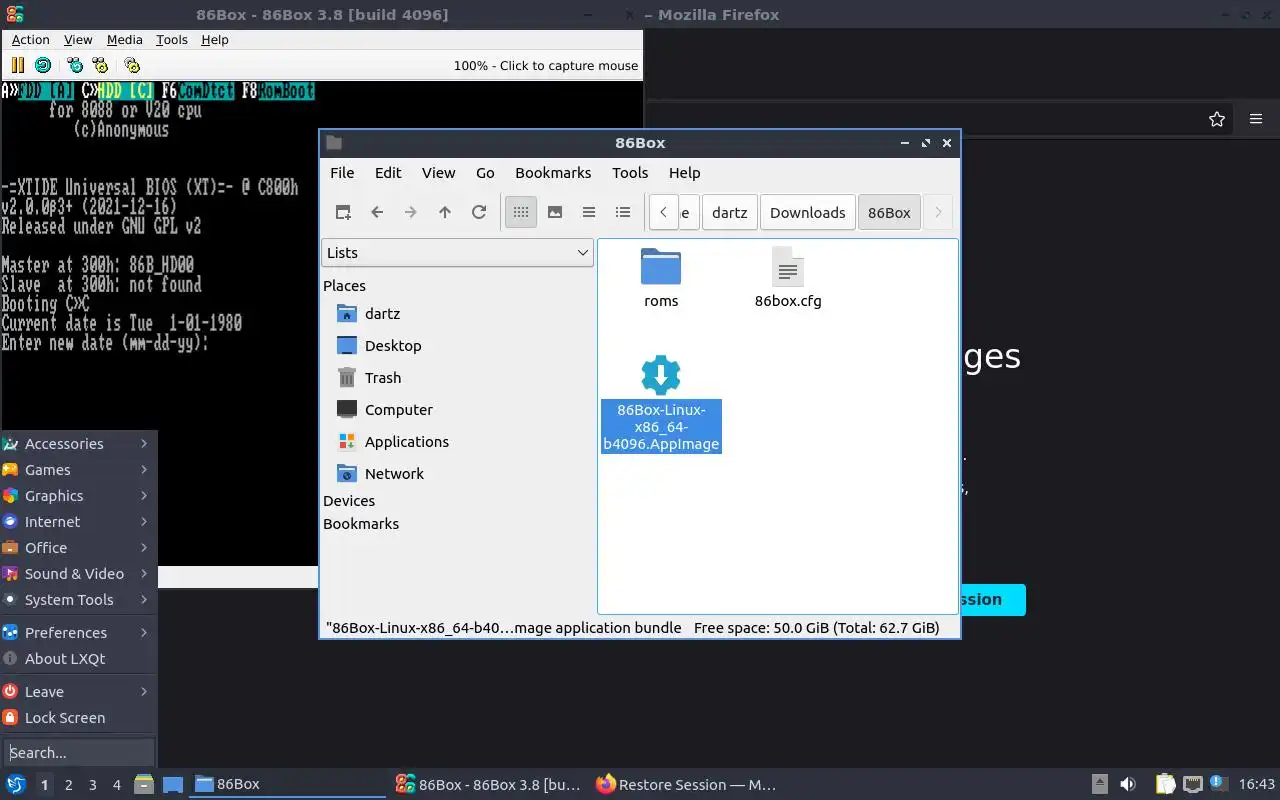The height and width of the screenshot is (800, 1280).
Task: Expand Accessories submenu in start menu
Action: point(78,444)
